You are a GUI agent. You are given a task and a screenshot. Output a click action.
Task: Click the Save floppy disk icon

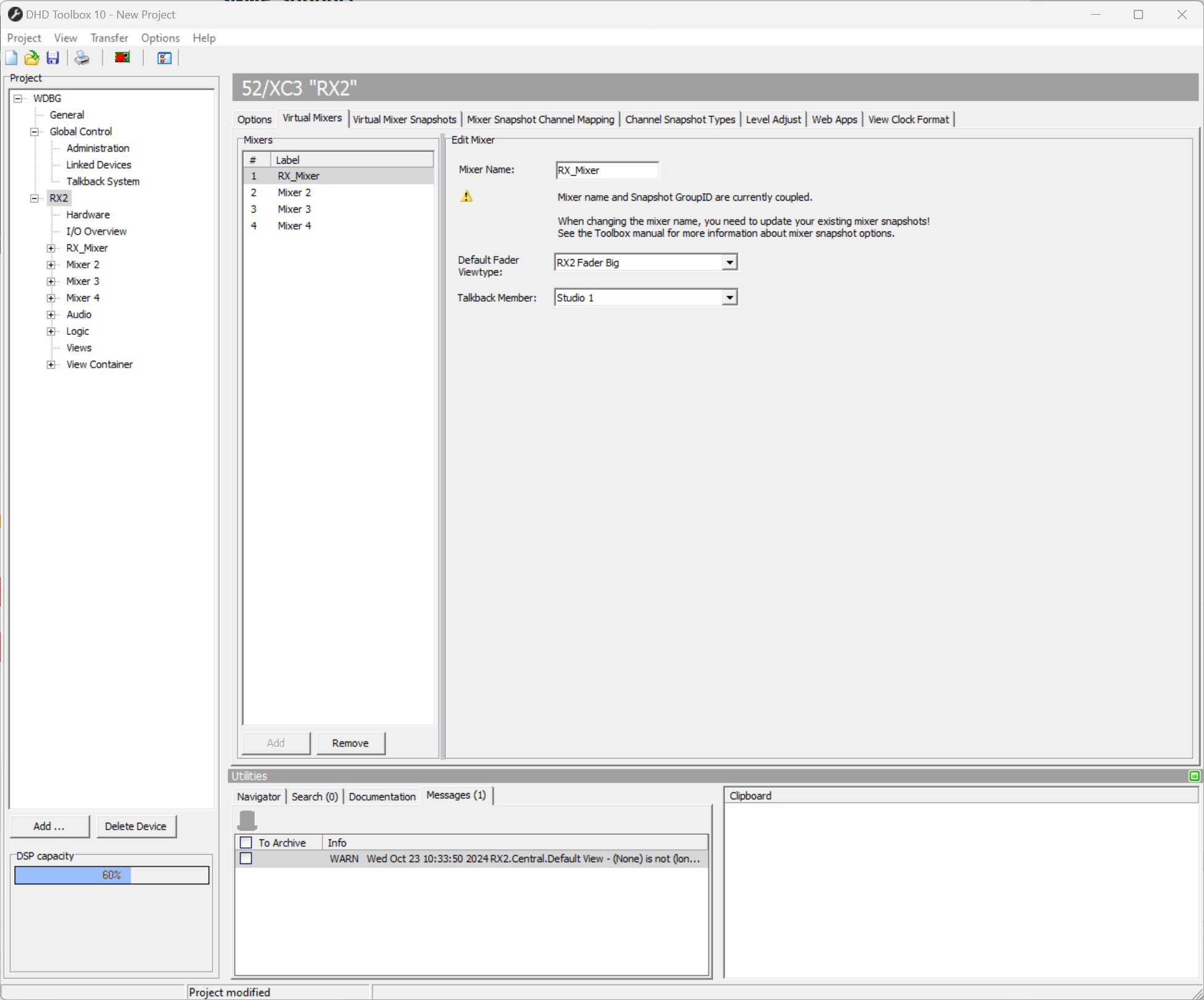[53, 58]
